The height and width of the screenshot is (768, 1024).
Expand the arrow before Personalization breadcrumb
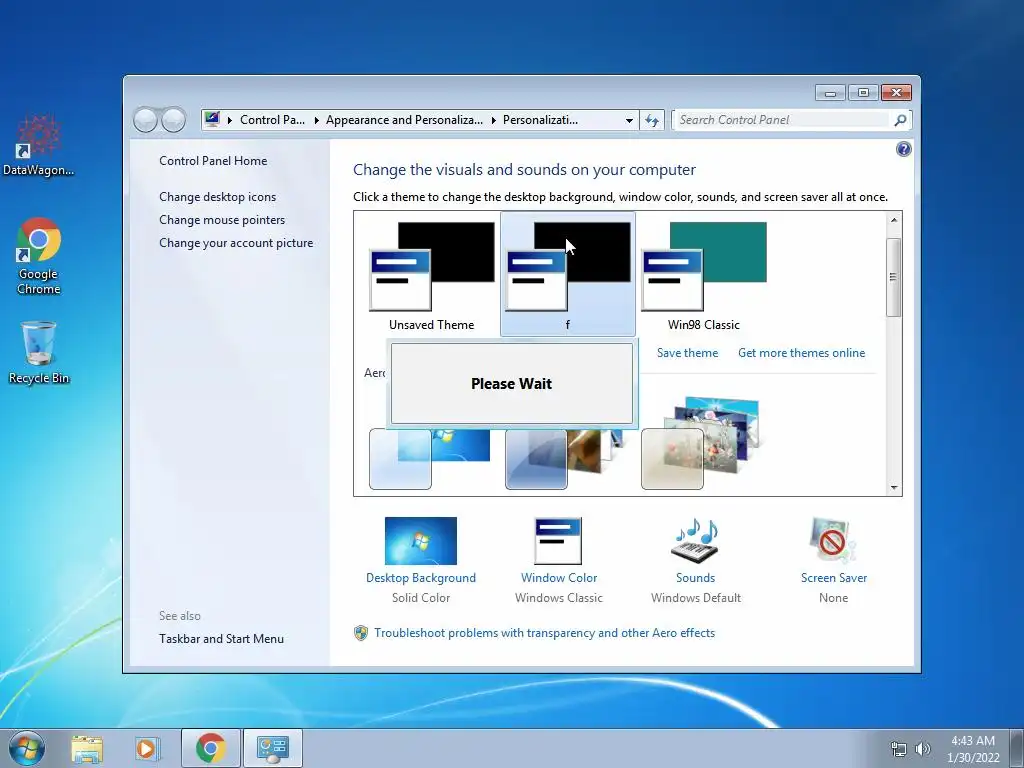pyautogui.click(x=493, y=120)
